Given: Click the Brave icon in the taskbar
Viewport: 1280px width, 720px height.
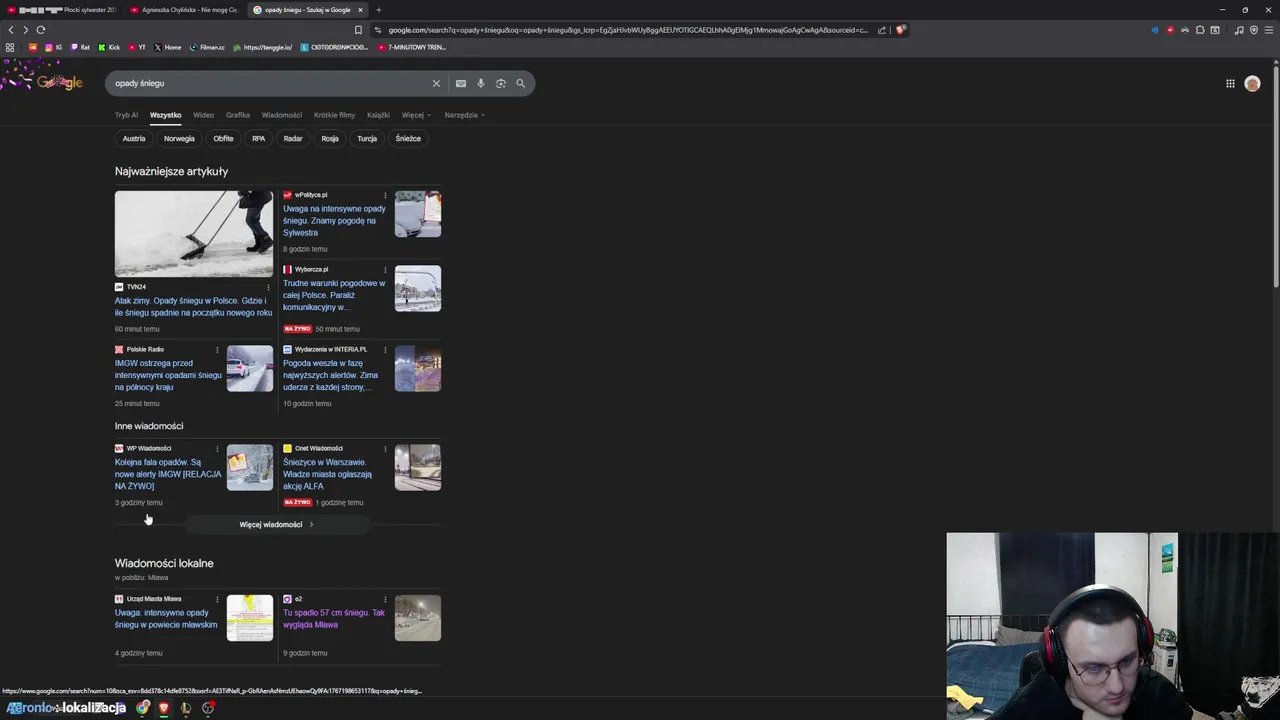Looking at the screenshot, I should (x=164, y=708).
